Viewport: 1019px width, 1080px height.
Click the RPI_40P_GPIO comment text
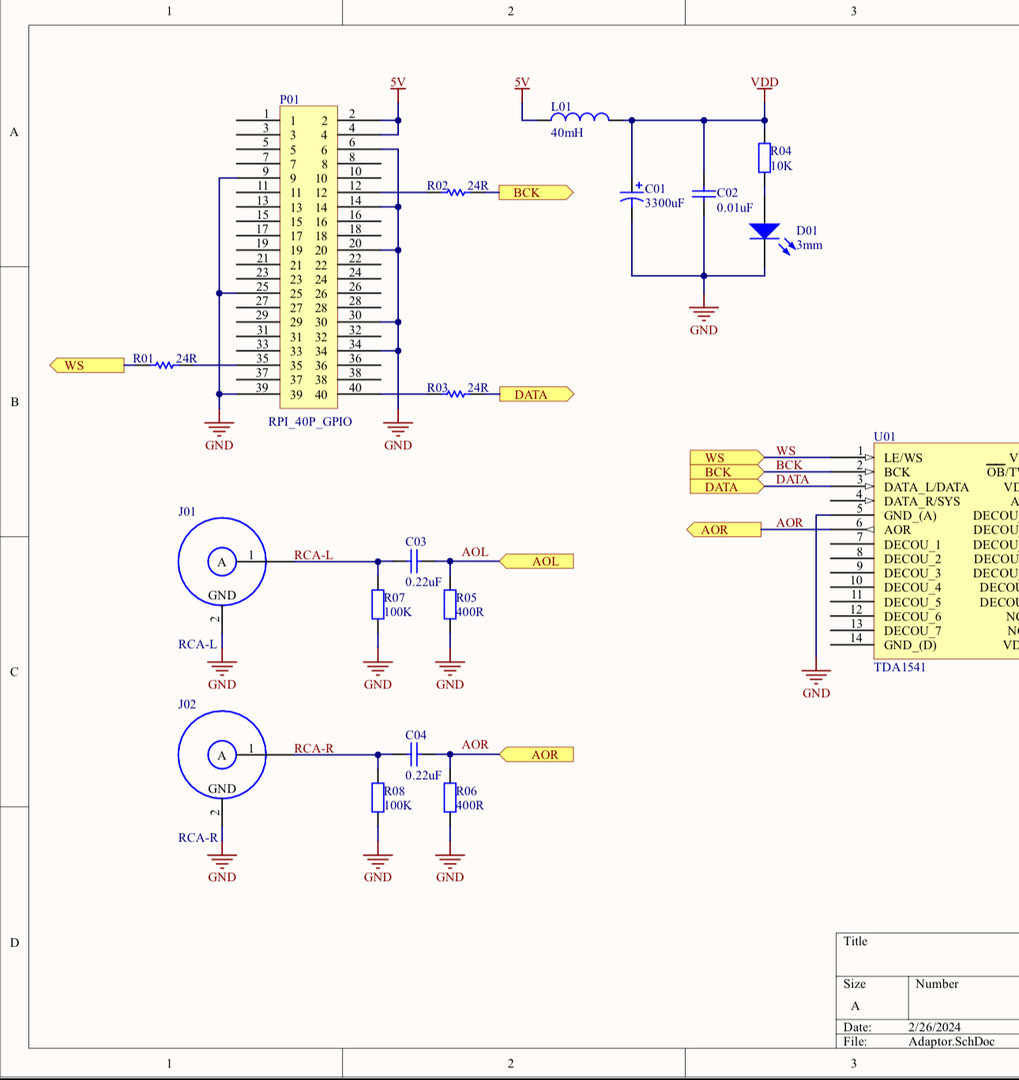point(310,422)
